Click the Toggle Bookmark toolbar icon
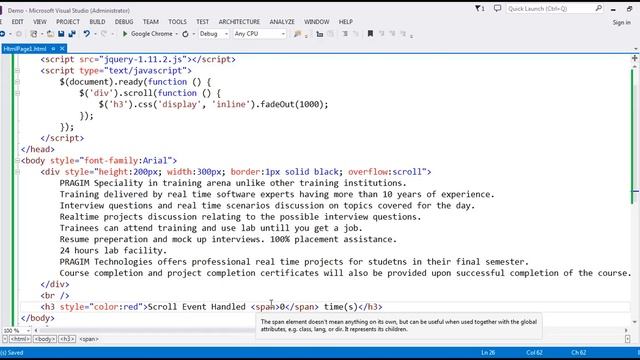Viewport: 640px width, 360px height. 370,33
